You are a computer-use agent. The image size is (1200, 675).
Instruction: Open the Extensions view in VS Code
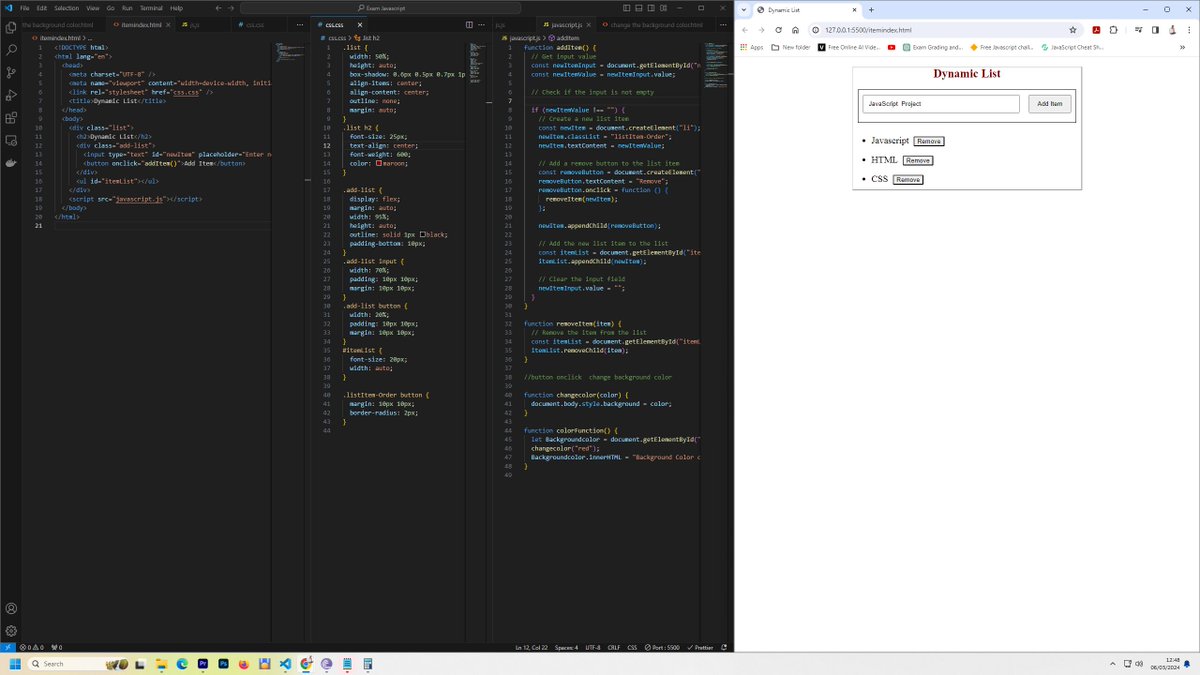tap(11, 117)
